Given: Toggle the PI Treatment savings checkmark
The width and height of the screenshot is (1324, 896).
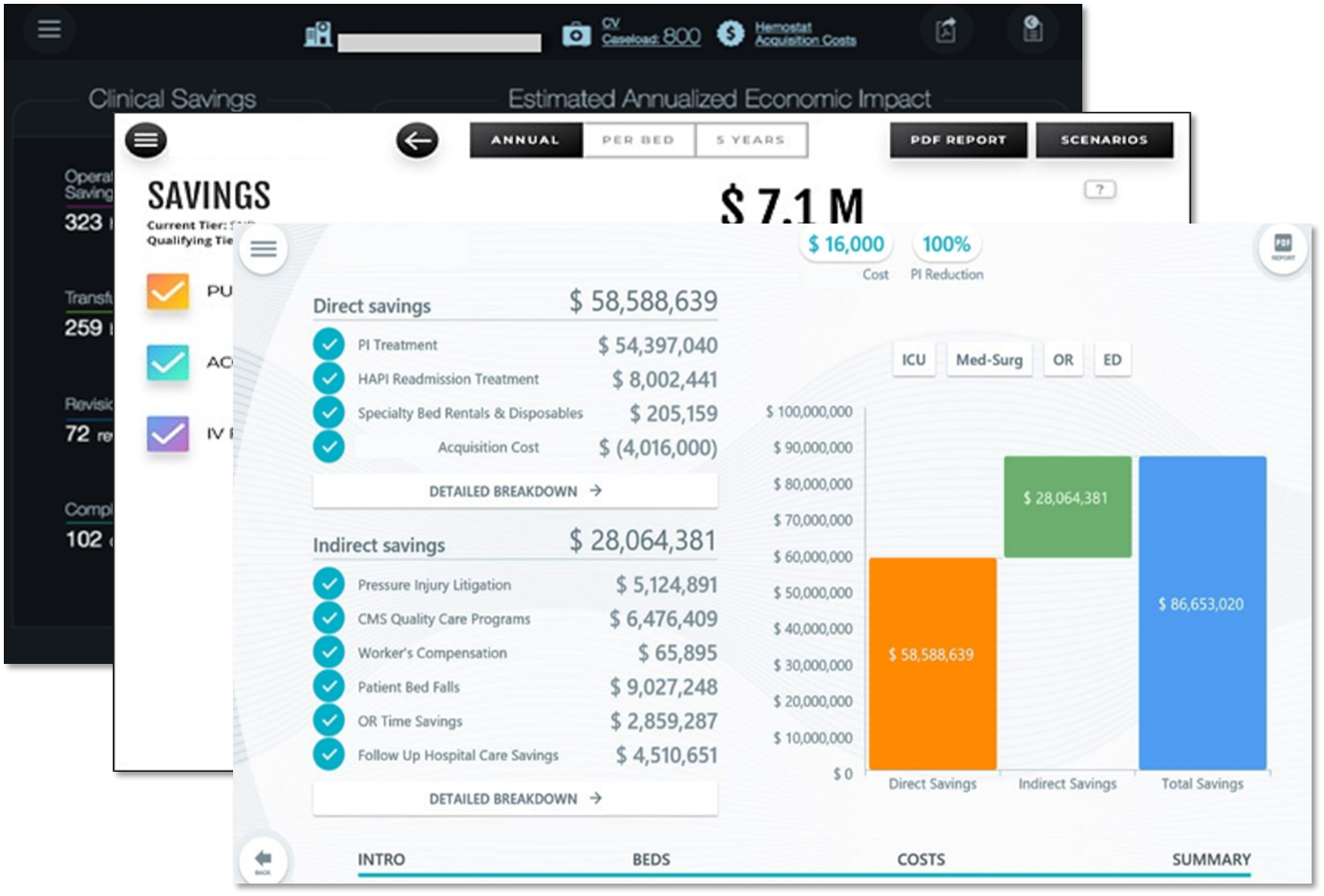Looking at the screenshot, I should coord(329,344).
